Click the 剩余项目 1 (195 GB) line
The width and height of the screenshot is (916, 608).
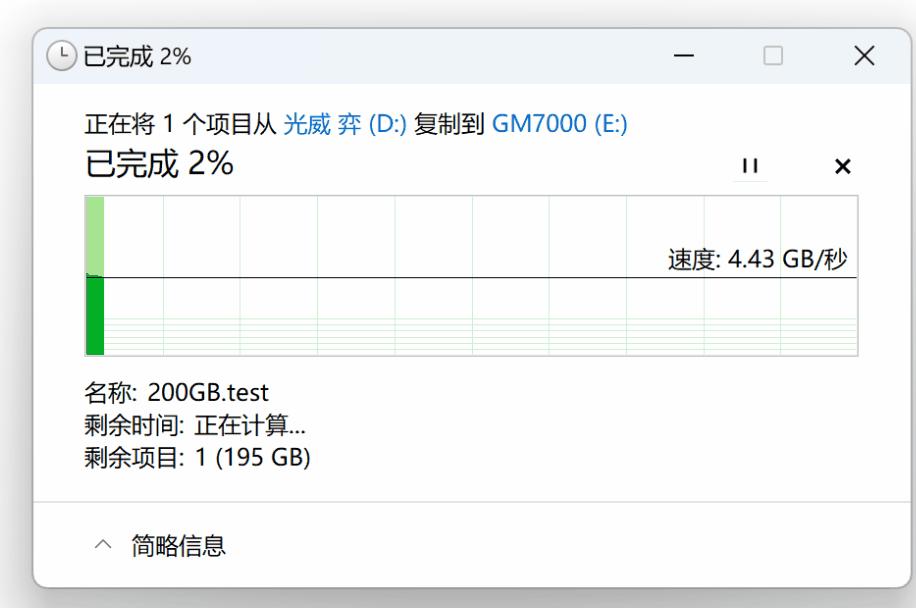point(197,459)
